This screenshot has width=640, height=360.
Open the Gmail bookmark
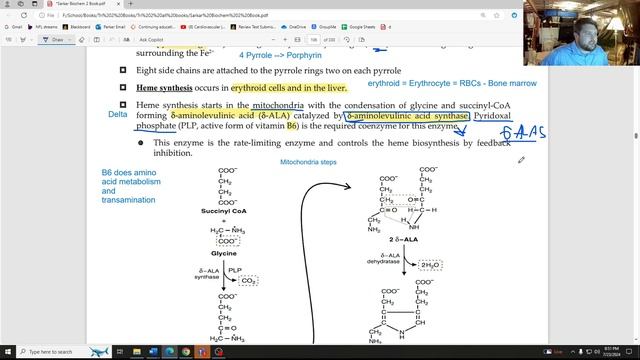pyautogui.click(x=13, y=27)
